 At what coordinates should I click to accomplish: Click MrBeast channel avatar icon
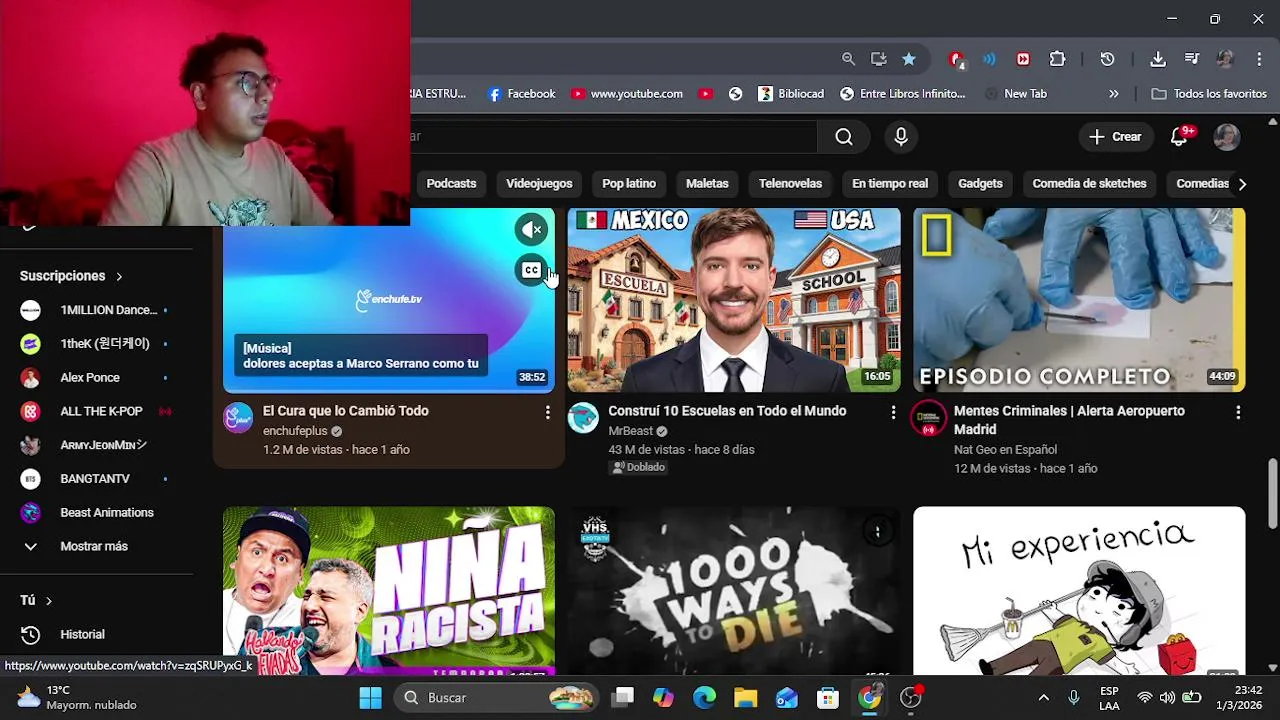583,418
